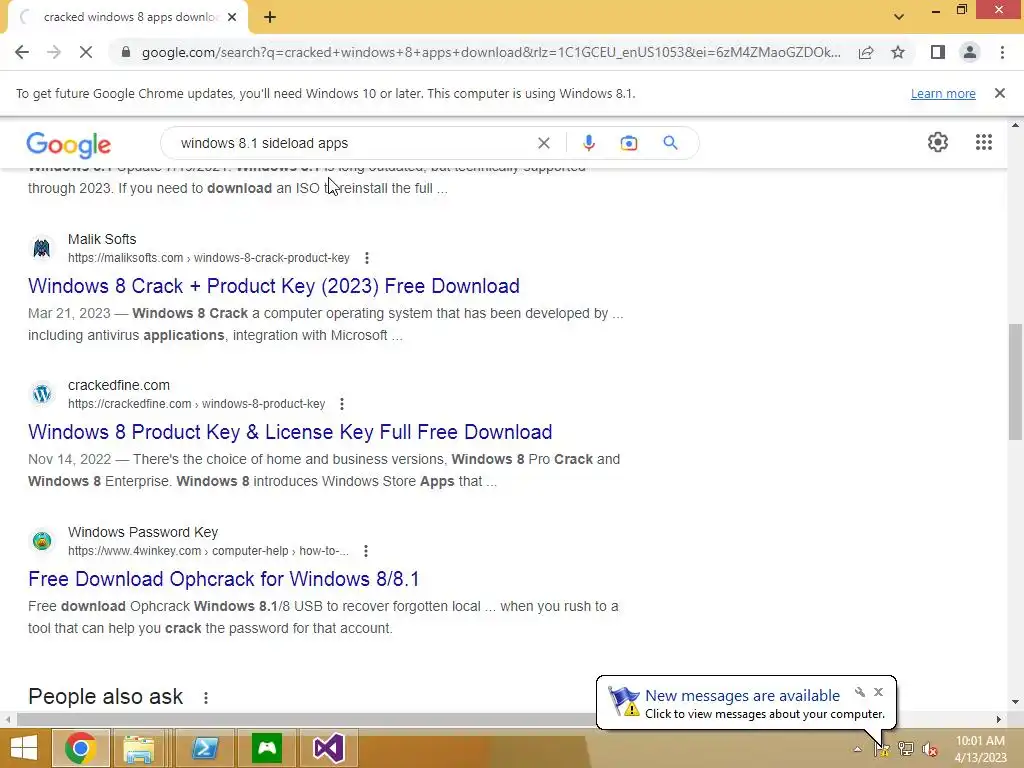Viewport: 1024px width, 768px height.
Task: Close the New messages balloon
Action: tap(878, 692)
